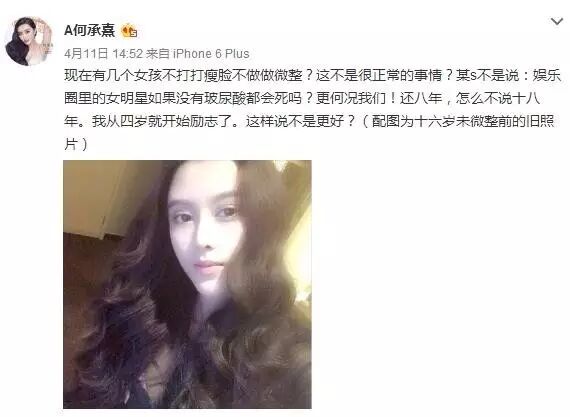Click the iPhone 6 Plus source link
570x417 pixels.
[x=211, y=54]
